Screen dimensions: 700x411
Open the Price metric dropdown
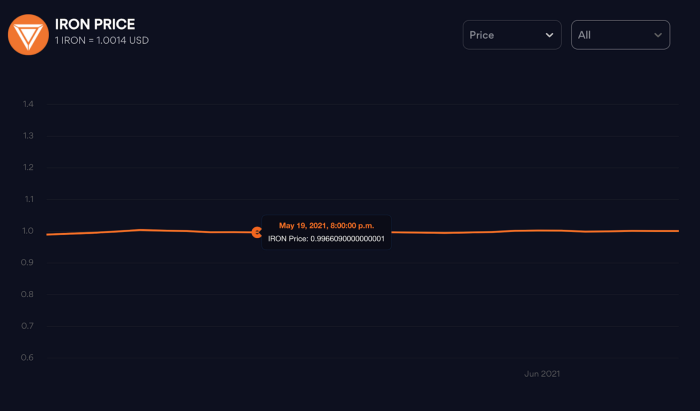511,35
